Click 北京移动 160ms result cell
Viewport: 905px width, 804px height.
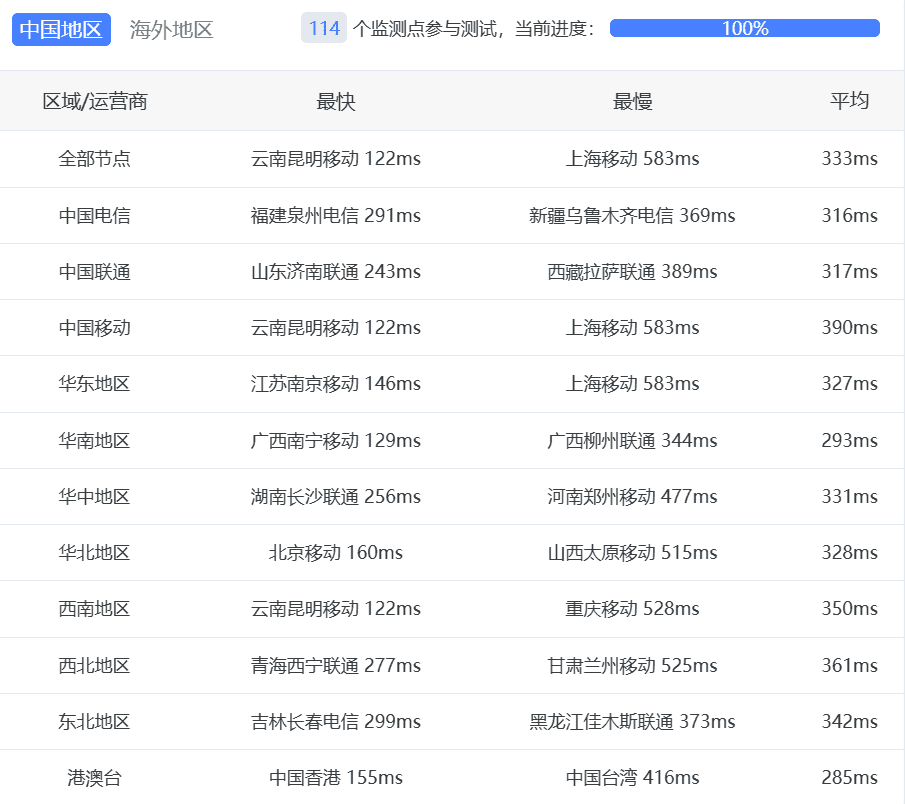333,552
